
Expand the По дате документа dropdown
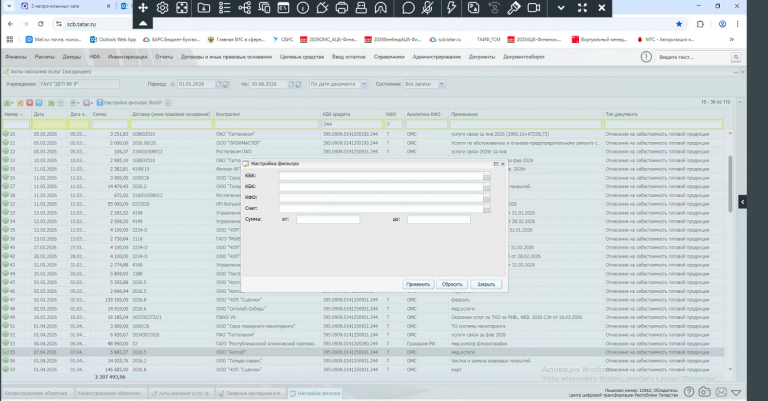(363, 84)
